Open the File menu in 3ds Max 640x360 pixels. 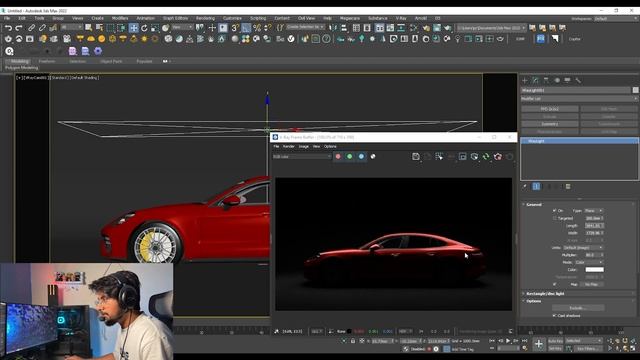[7, 18]
